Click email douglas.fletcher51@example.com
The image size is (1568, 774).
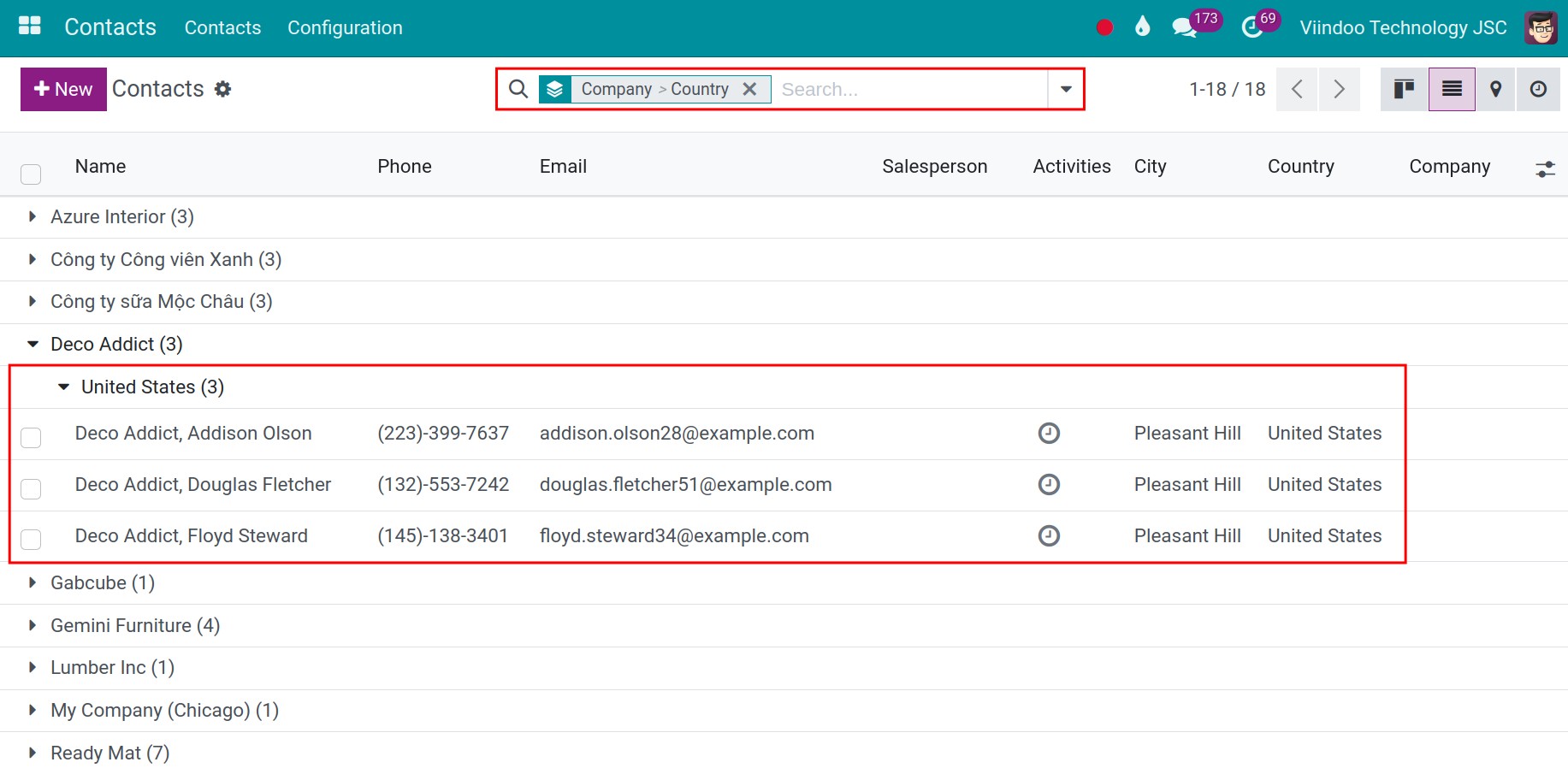(685, 485)
